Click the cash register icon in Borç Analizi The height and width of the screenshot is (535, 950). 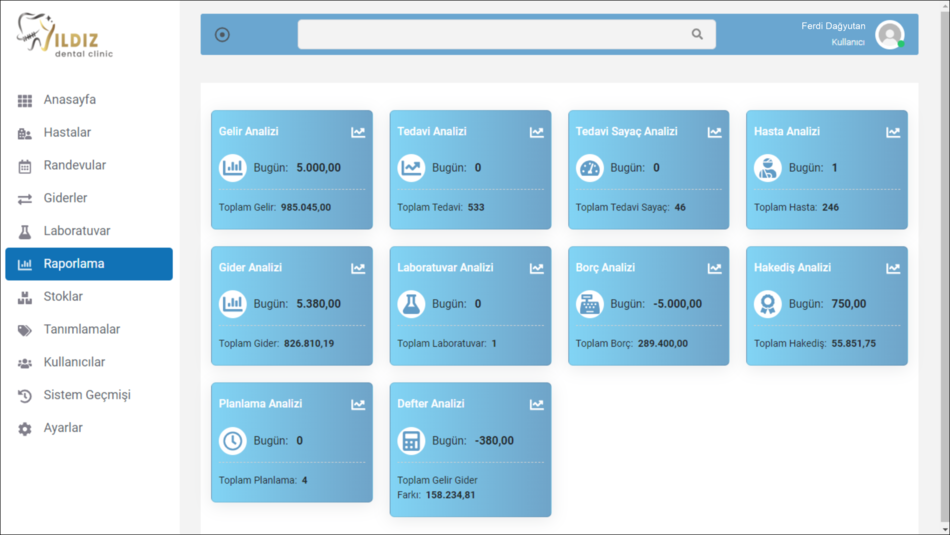[590, 304]
